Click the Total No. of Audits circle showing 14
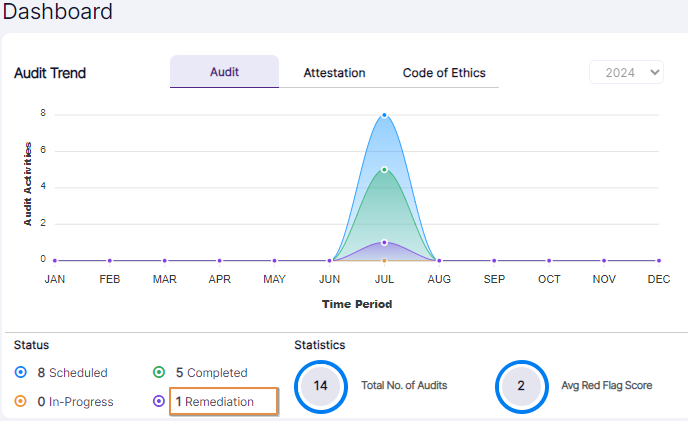688x421 pixels. (x=320, y=385)
